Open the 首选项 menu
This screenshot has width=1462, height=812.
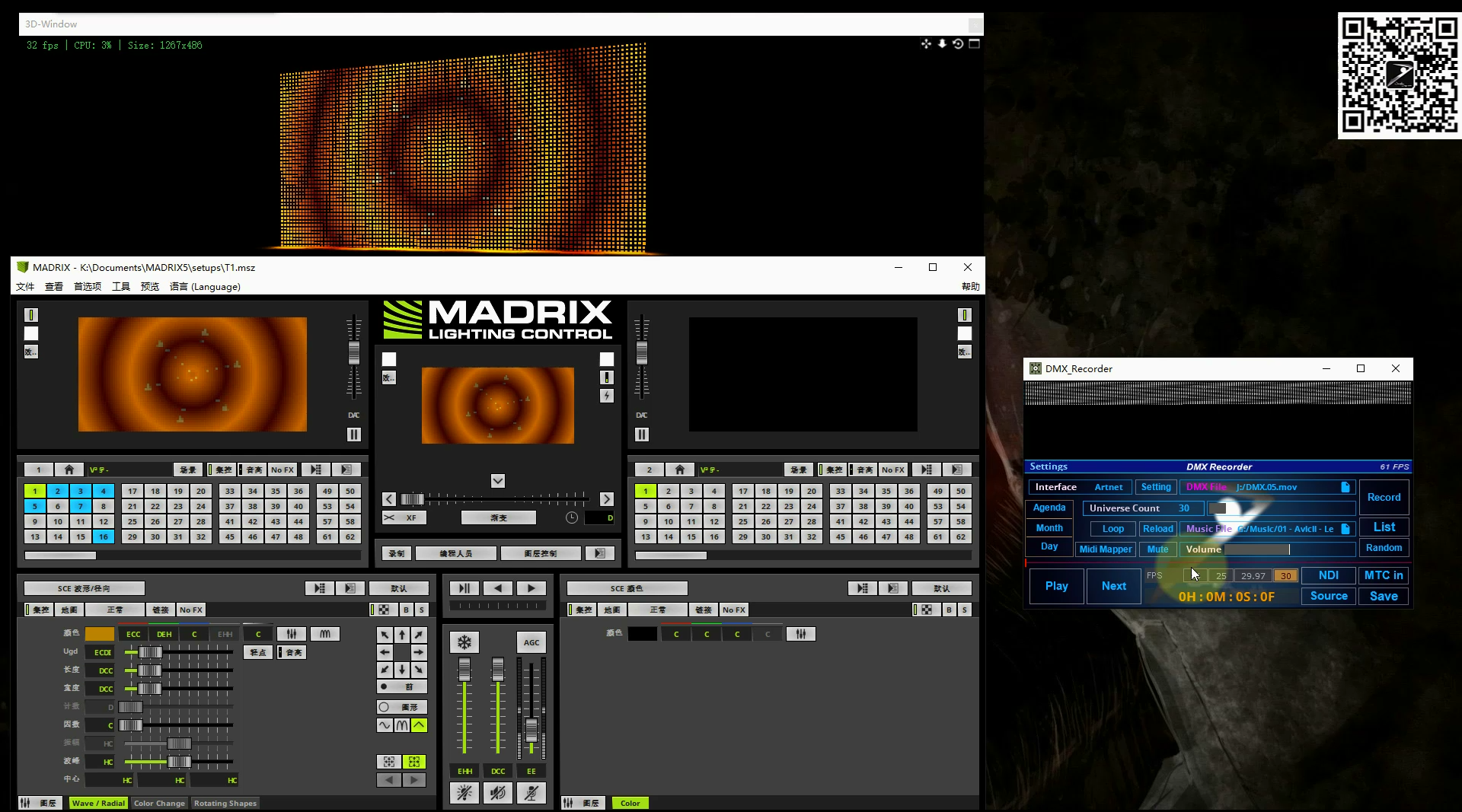[88, 287]
